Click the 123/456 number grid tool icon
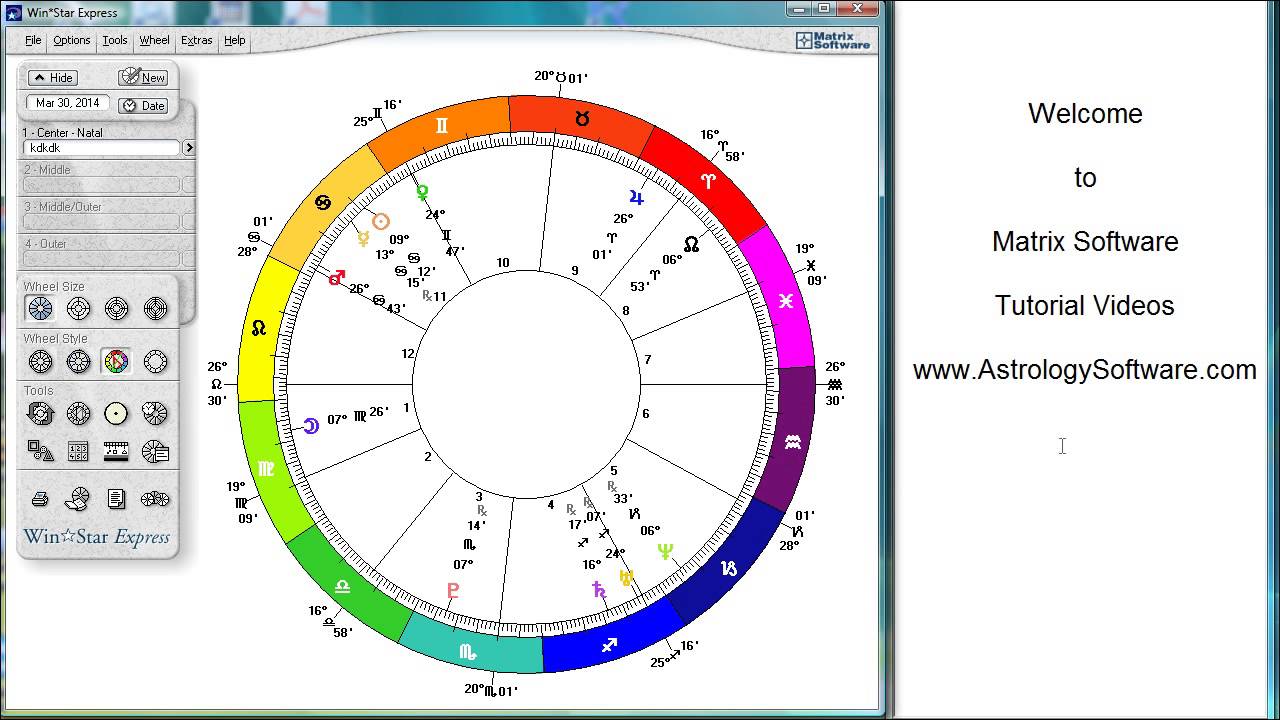 (78, 451)
